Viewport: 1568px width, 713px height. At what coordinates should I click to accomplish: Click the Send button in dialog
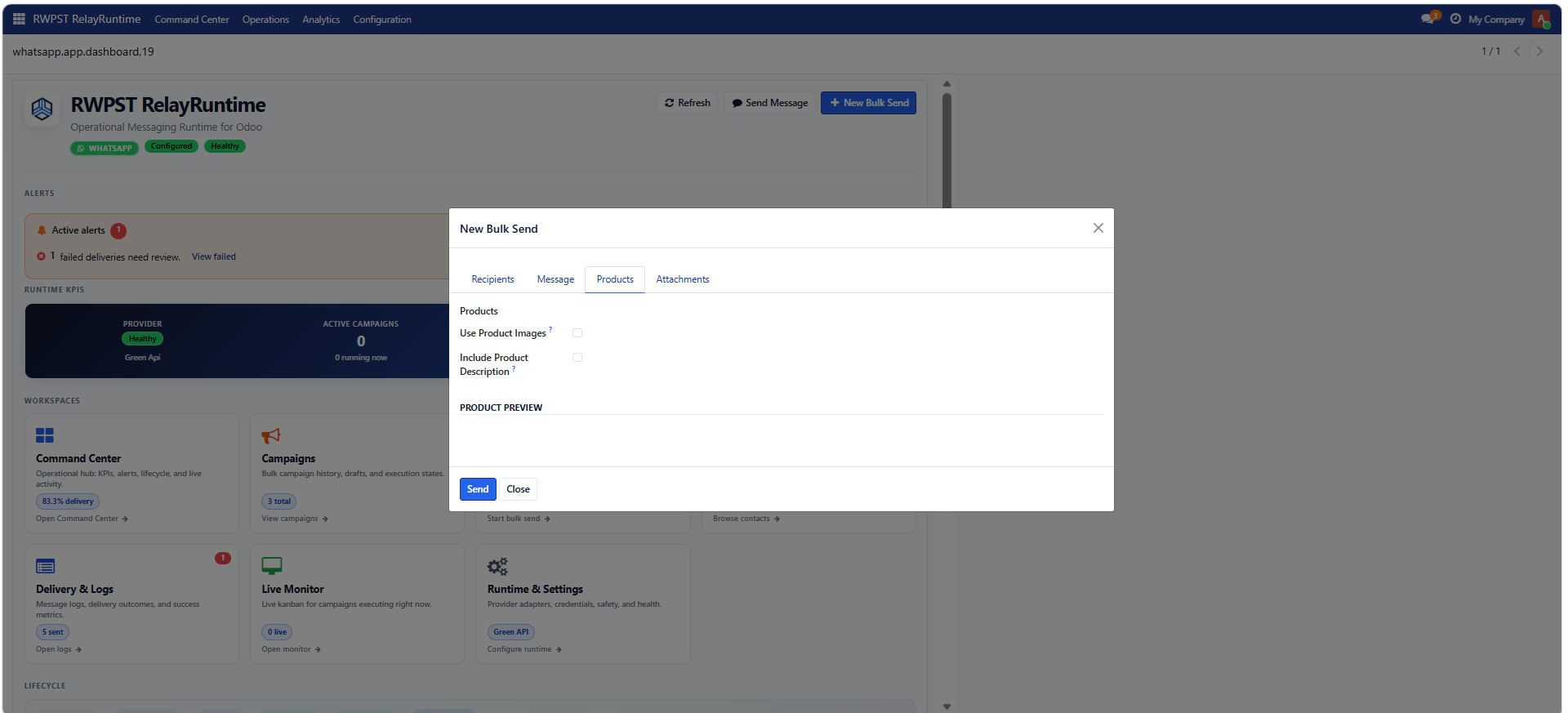478,489
